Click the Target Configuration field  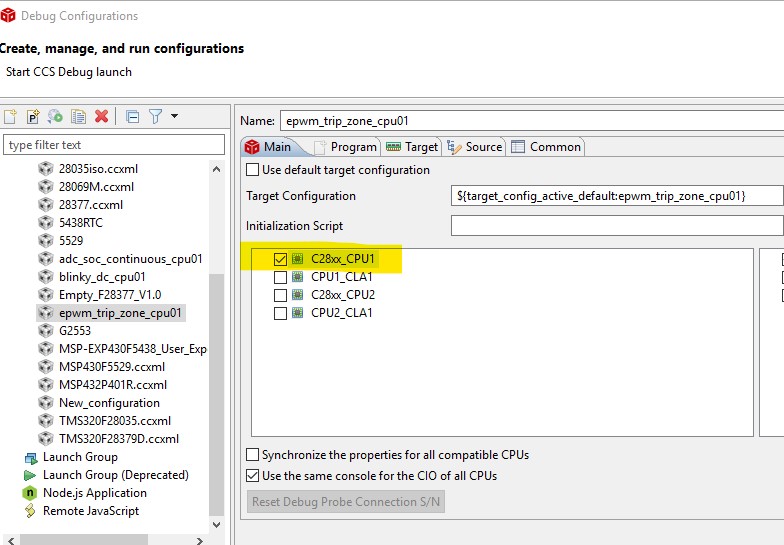[x=617, y=196]
